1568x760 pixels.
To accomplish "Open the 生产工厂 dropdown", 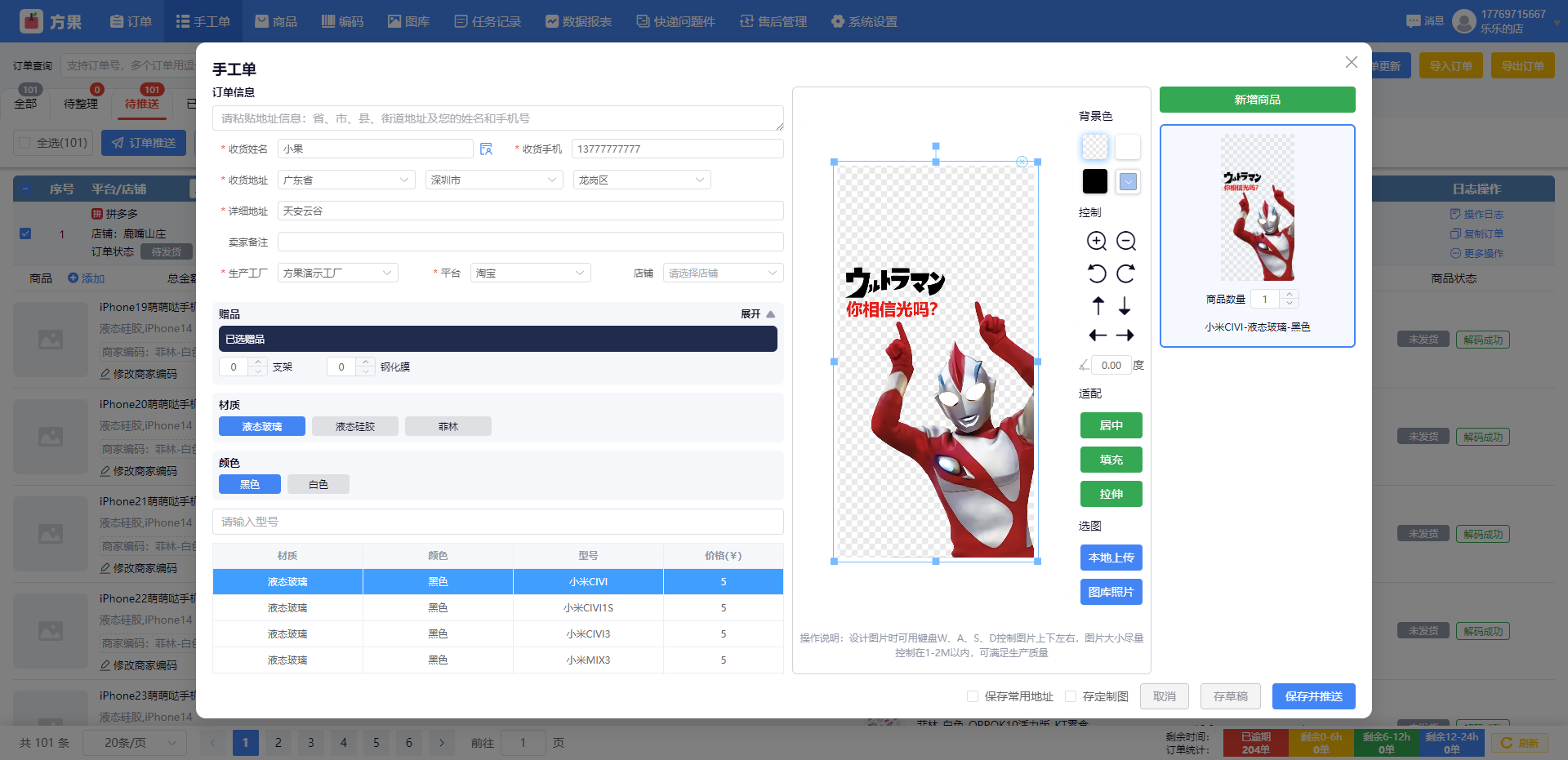I will [x=338, y=273].
